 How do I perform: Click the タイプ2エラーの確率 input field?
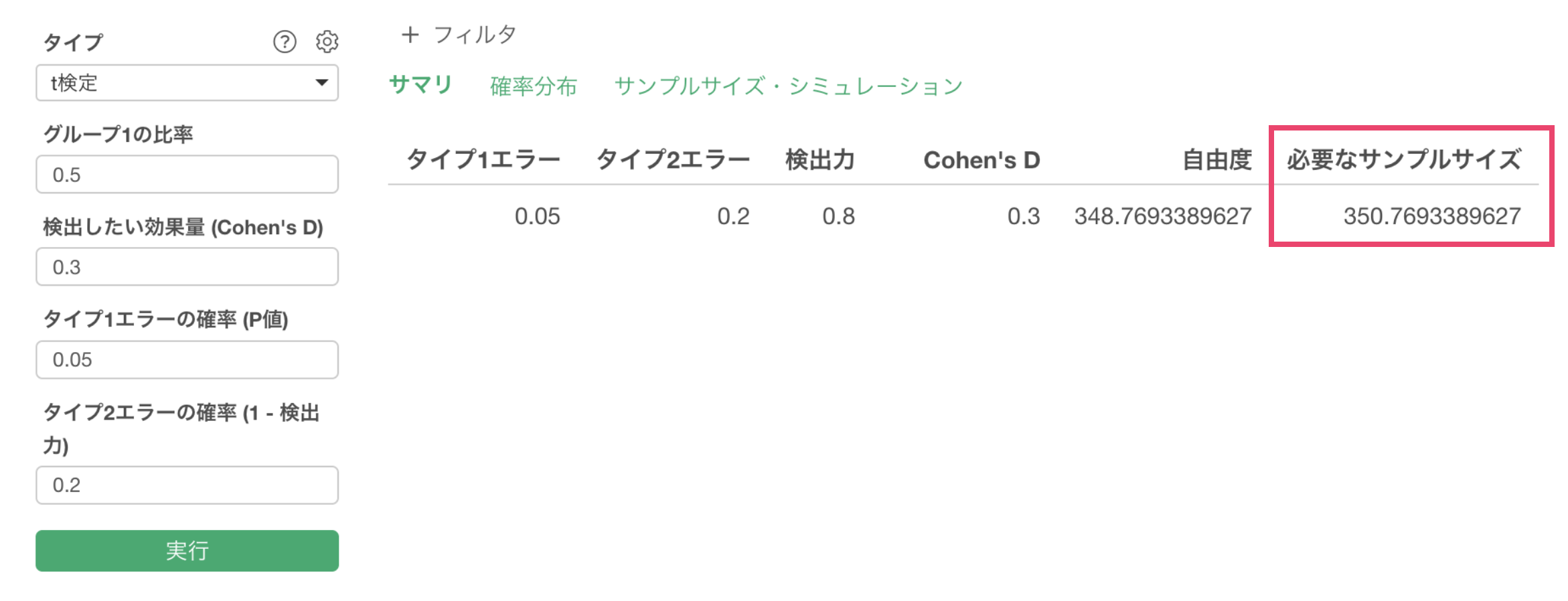pos(187,485)
